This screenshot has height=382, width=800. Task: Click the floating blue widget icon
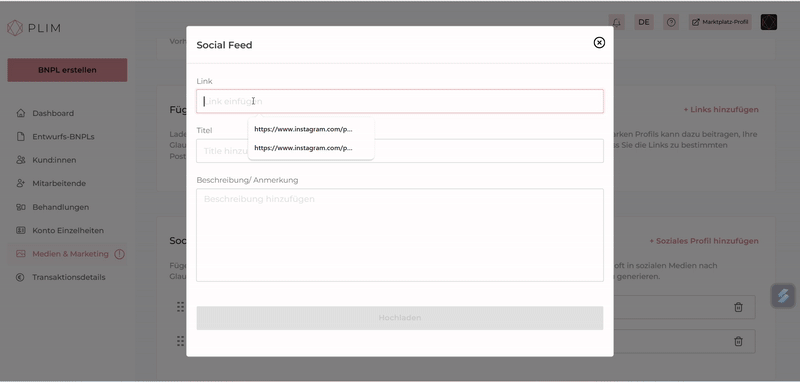coord(783,296)
